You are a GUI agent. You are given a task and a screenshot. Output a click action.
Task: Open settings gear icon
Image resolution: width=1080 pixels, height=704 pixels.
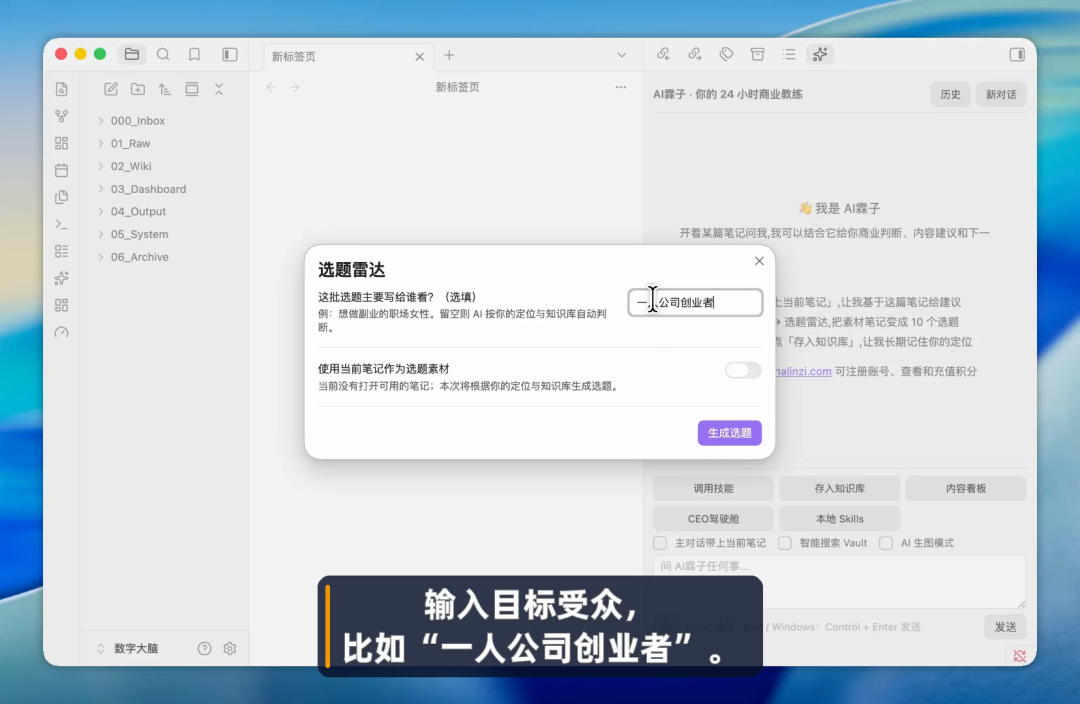(x=230, y=648)
